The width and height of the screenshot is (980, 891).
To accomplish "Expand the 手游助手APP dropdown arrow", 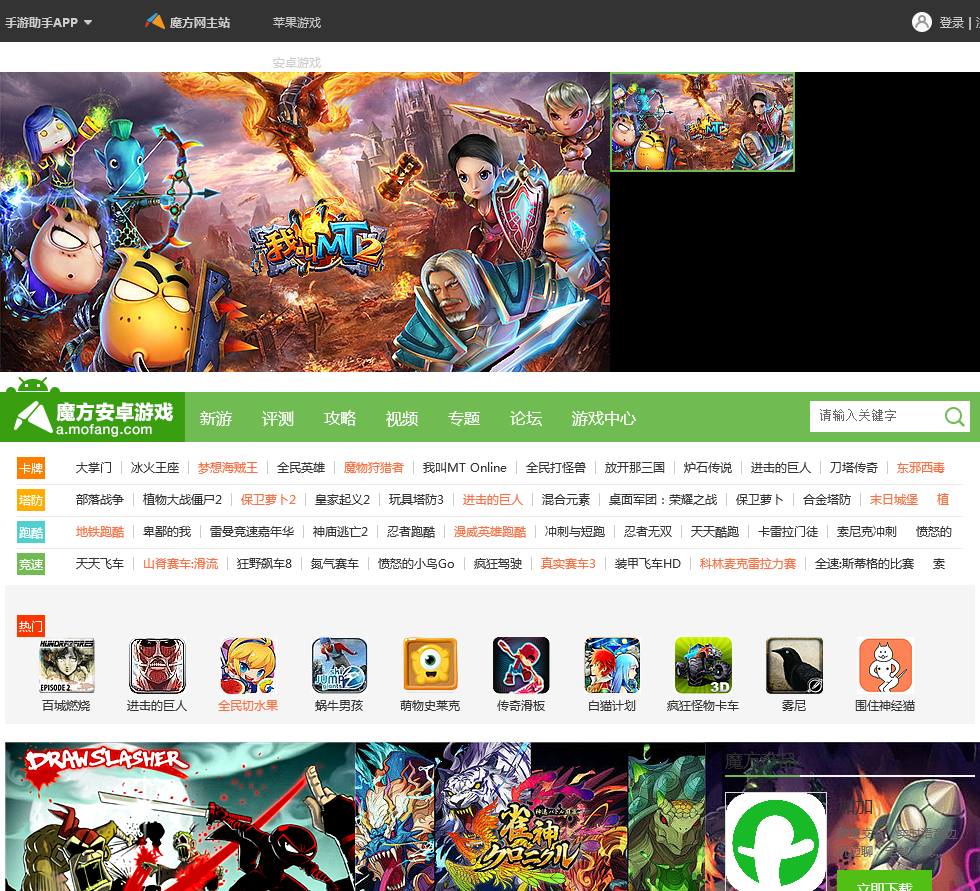I will tap(88, 22).
